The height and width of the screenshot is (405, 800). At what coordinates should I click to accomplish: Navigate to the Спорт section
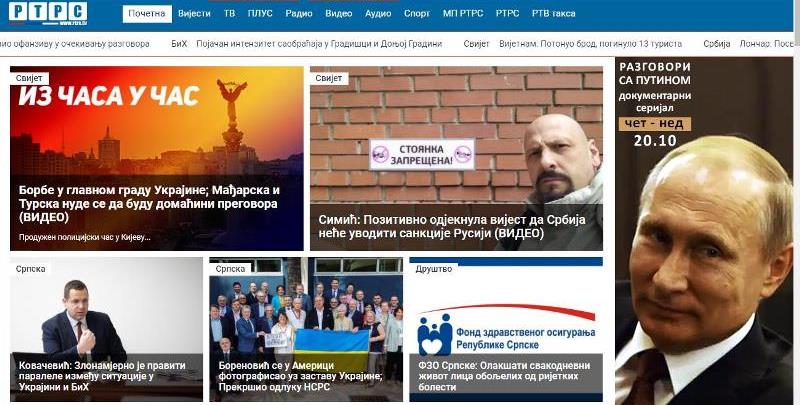point(417,14)
